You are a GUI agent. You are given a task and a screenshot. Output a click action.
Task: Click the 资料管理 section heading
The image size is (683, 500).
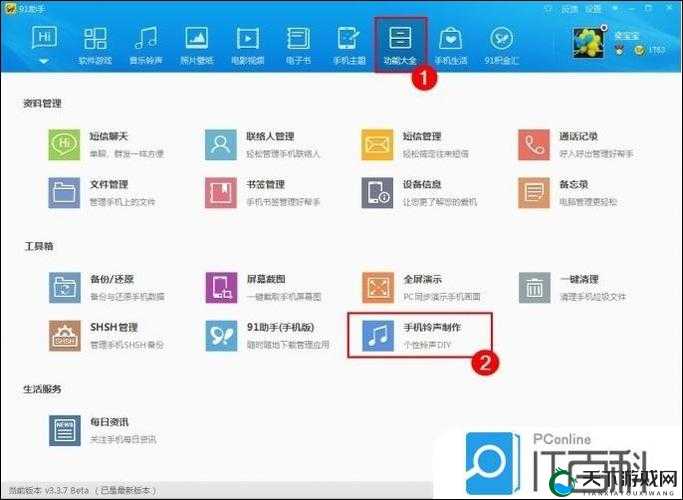tap(42, 104)
